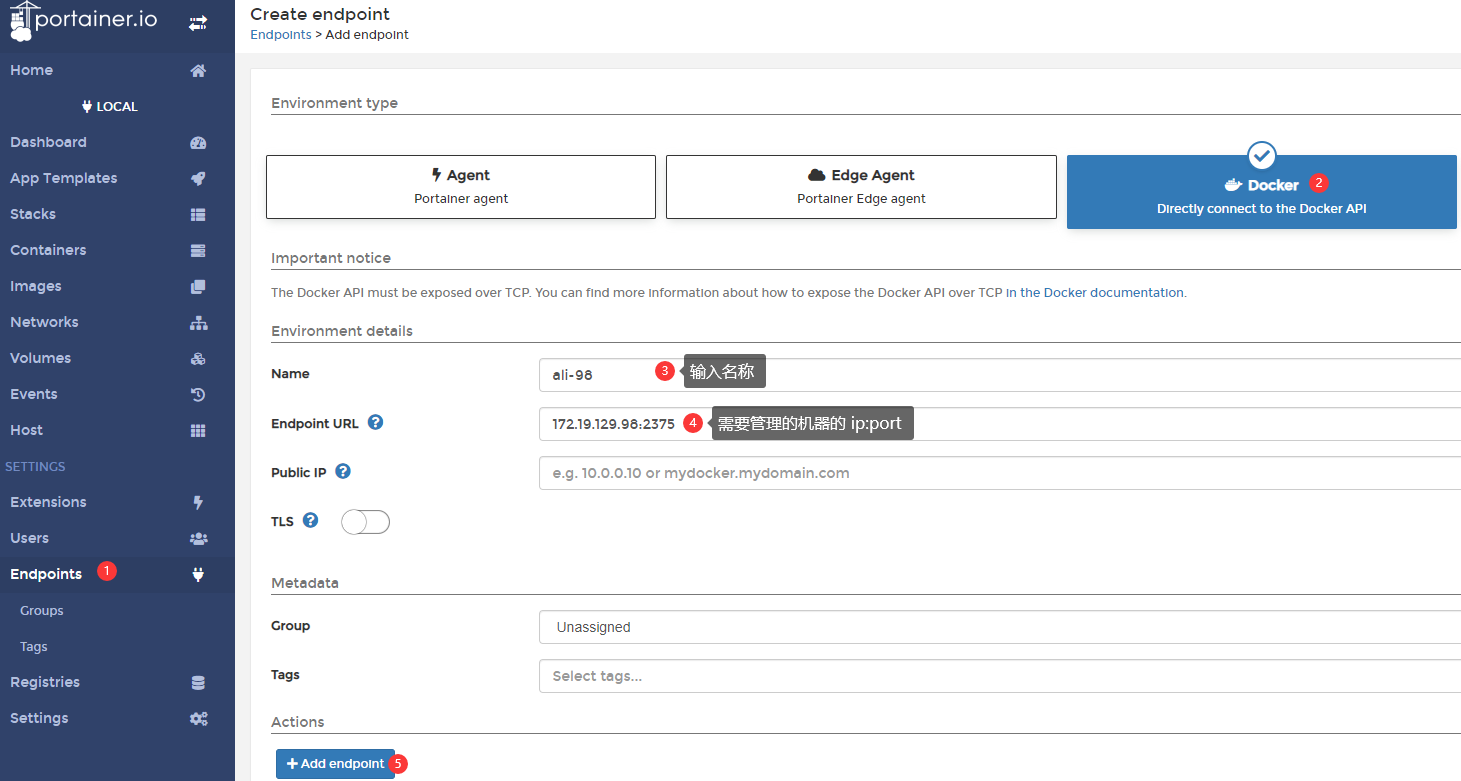Click the Events history icon
The image size is (1461, 781).
click(x=198, y=394)
